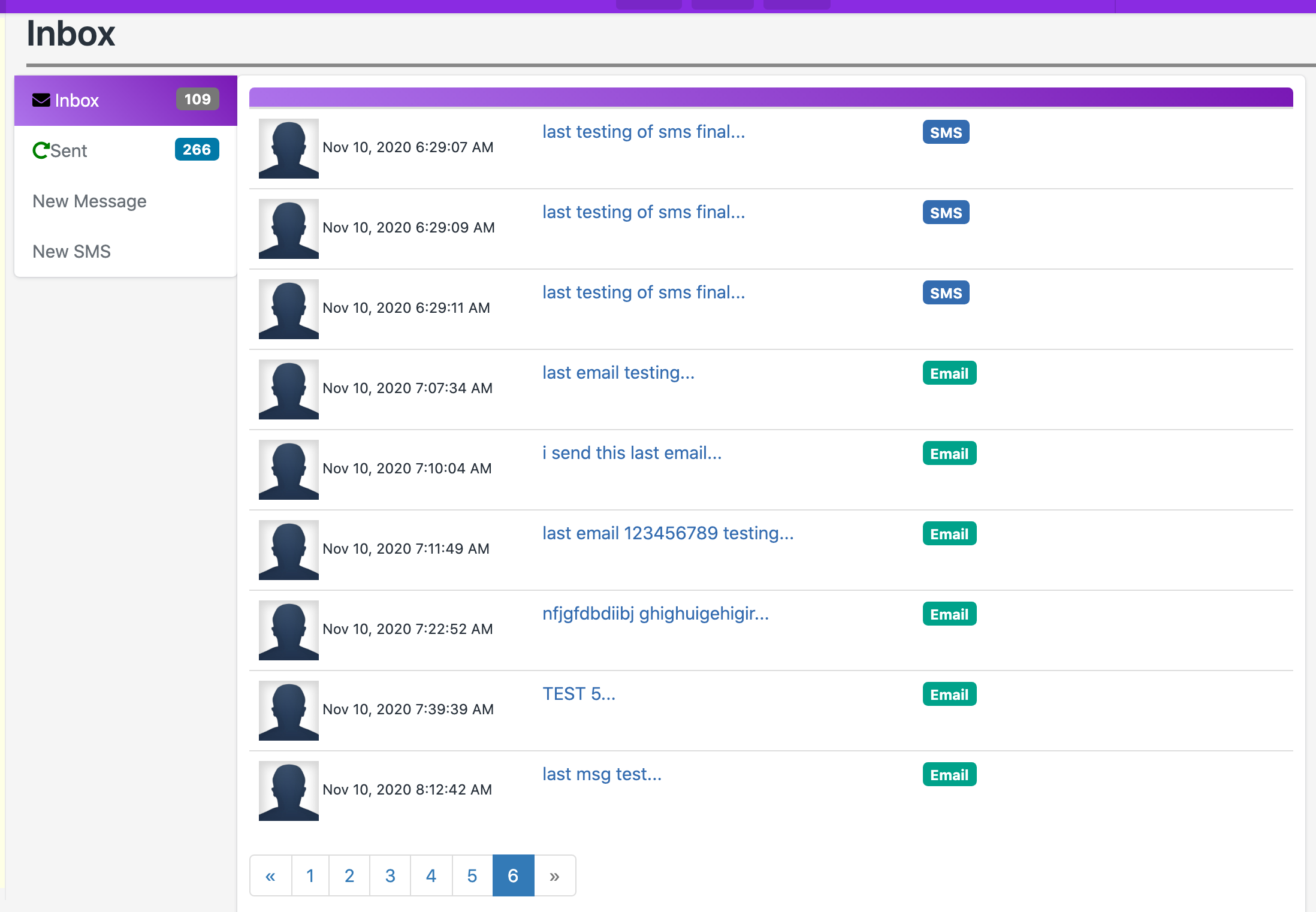Go to page 3 in the pagination

click(x=390, y=876)
